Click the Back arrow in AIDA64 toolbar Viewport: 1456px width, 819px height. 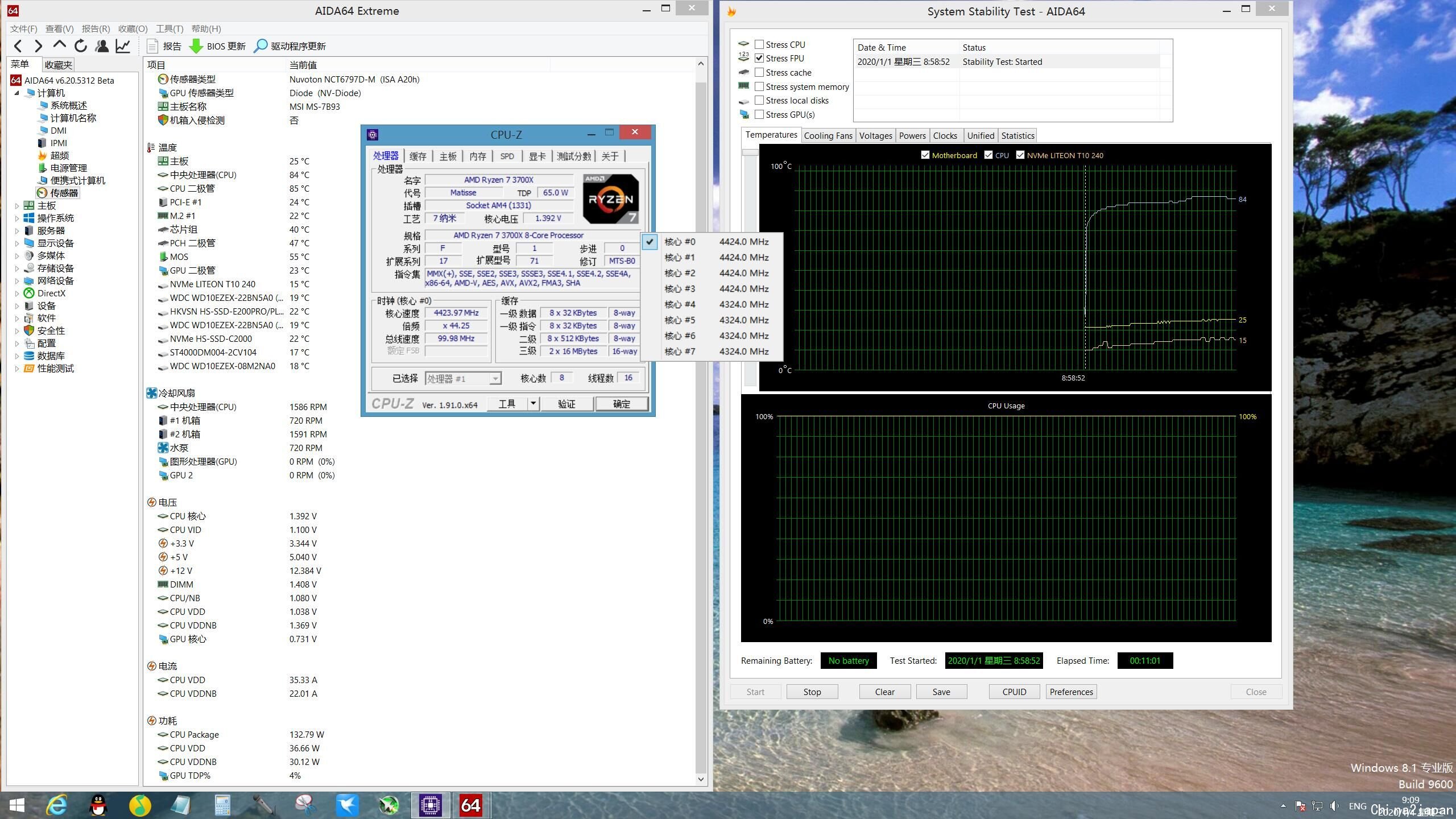click(x=18, y=46)
